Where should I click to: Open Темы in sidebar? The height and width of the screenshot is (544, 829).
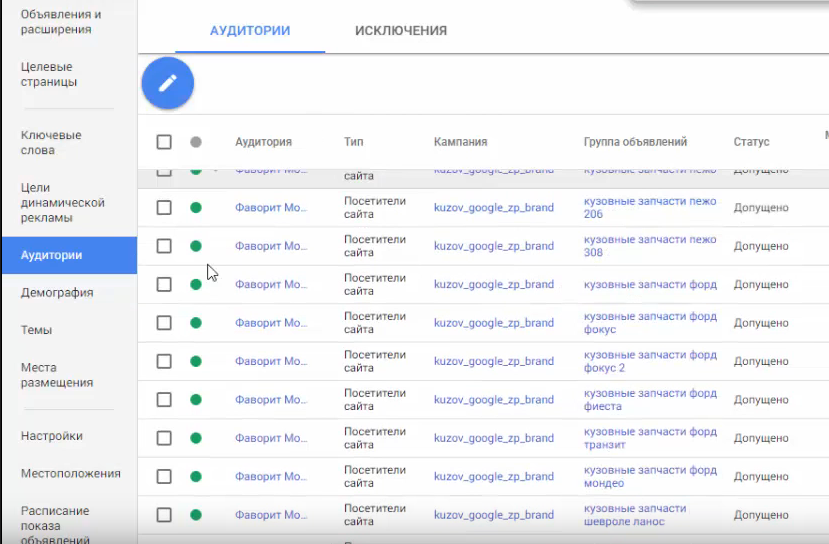[x=36, y=330]
